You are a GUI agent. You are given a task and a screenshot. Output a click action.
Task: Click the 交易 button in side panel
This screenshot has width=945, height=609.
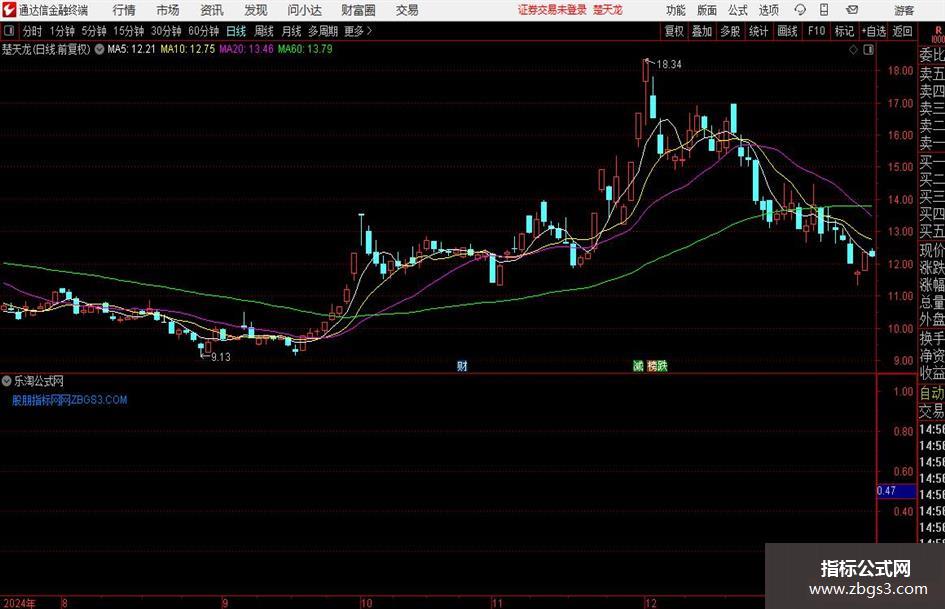pyautogui.click(x=932, y=411)
